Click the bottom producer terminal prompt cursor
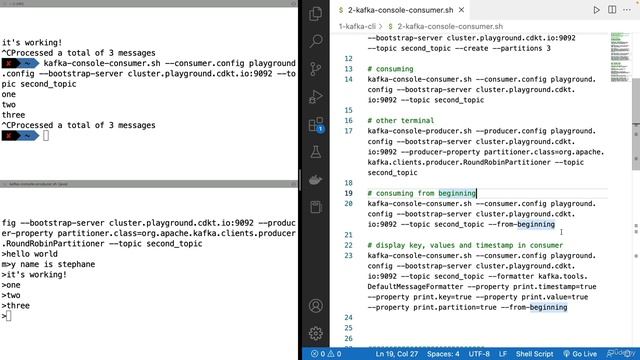 pos(9,316)
